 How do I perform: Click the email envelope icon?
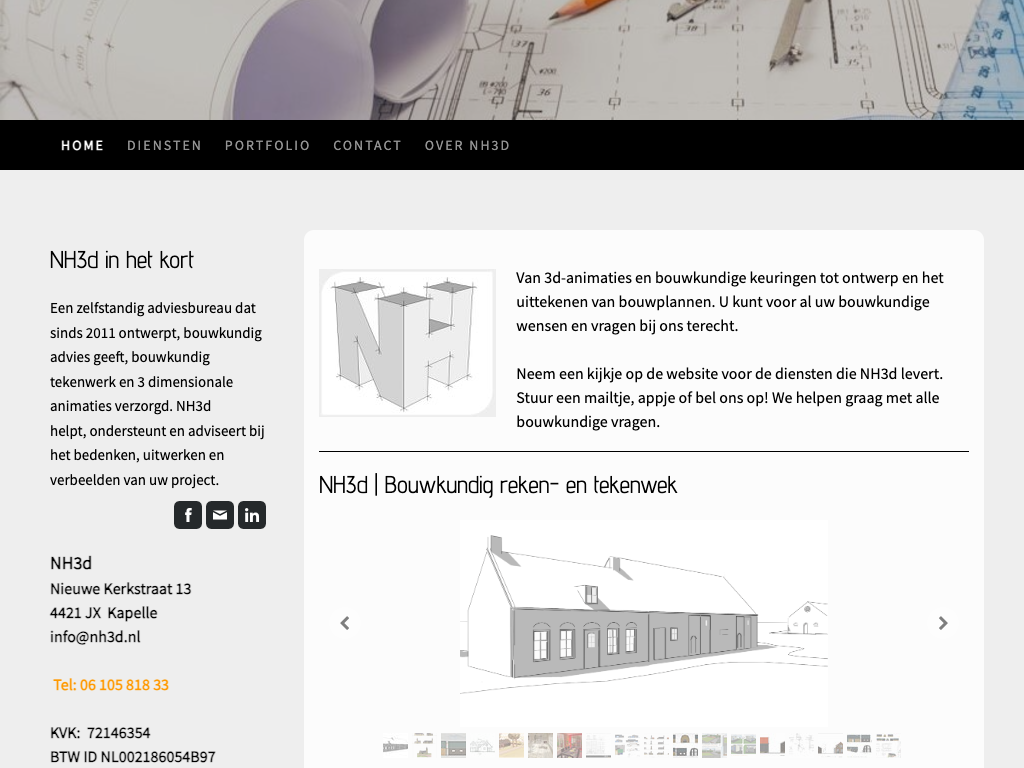coord(220,515)
